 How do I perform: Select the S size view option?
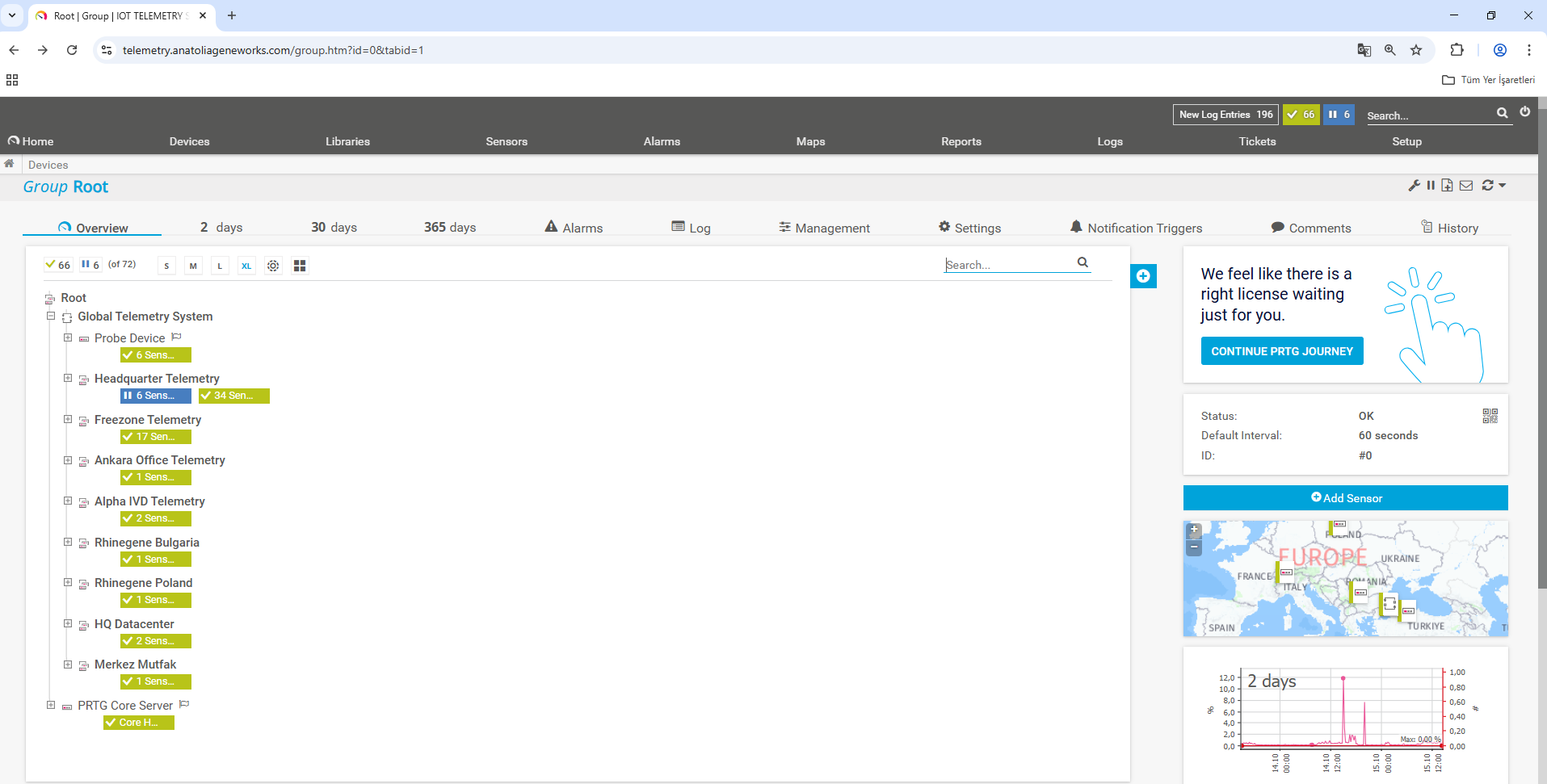pos(166,266)
